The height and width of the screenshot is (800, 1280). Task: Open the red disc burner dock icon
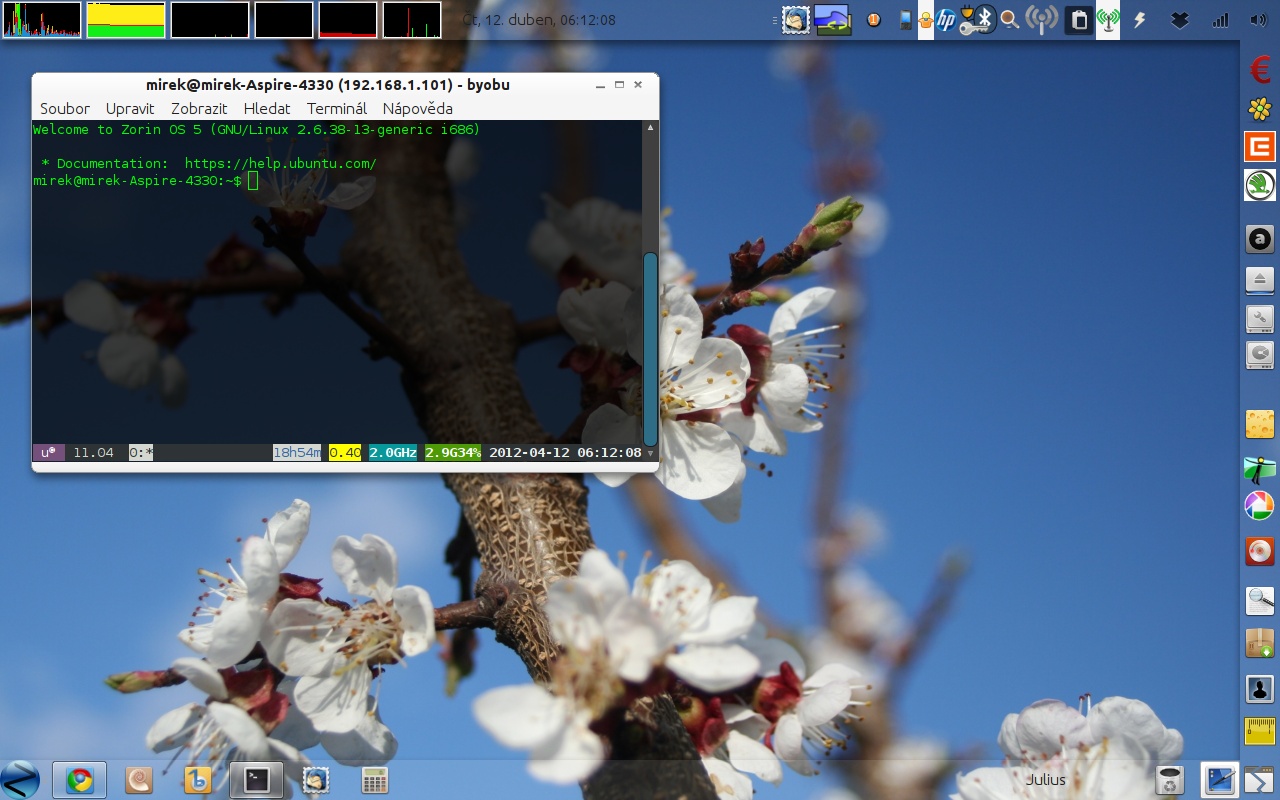tap(1260, 551)
